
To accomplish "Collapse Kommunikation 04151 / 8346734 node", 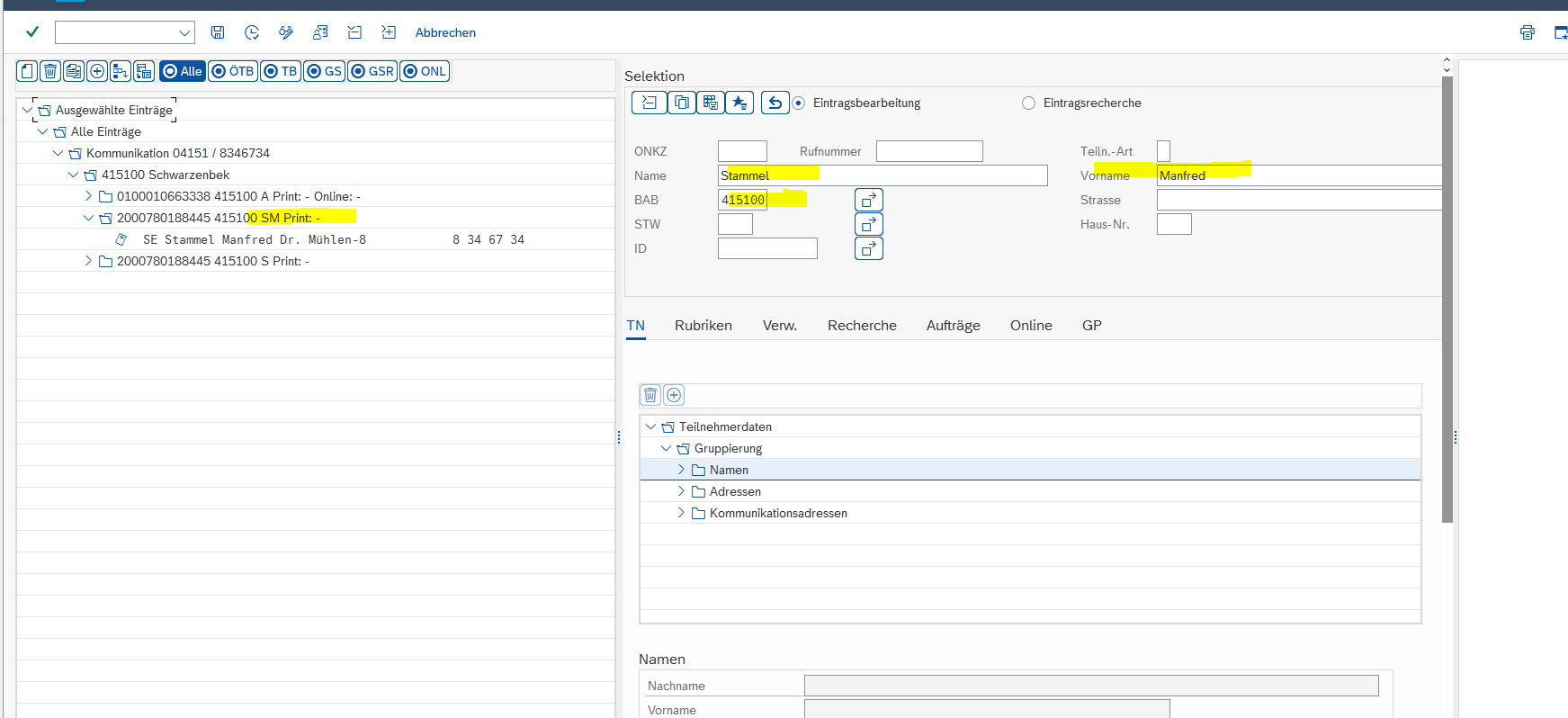I will coord(58,153).
